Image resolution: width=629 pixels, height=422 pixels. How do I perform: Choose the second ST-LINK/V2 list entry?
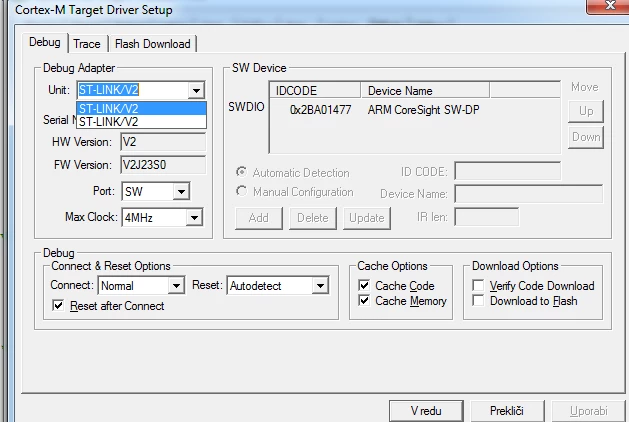pos(142,122)
